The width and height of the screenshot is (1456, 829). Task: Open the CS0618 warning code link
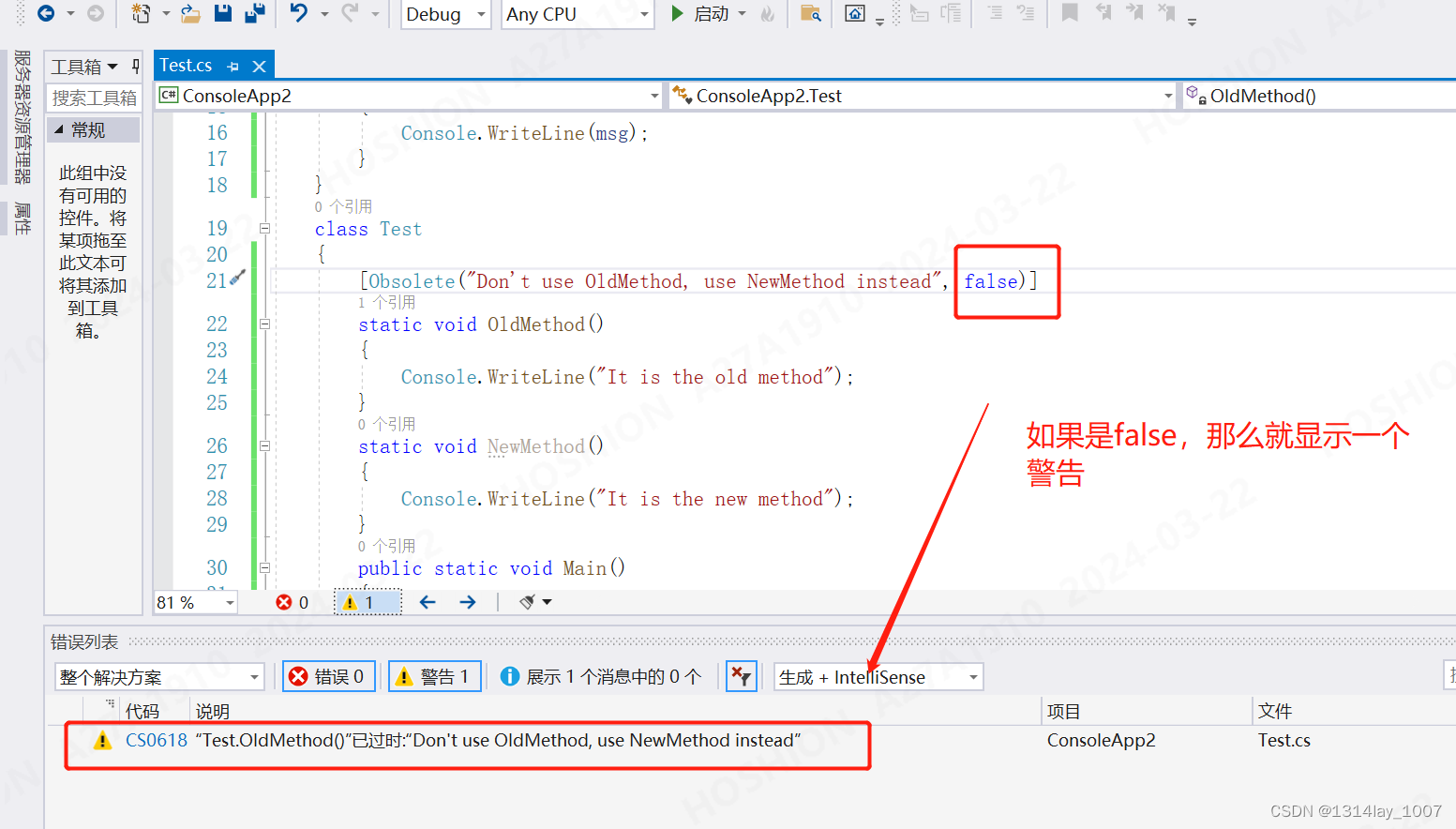tap(157, 740)
